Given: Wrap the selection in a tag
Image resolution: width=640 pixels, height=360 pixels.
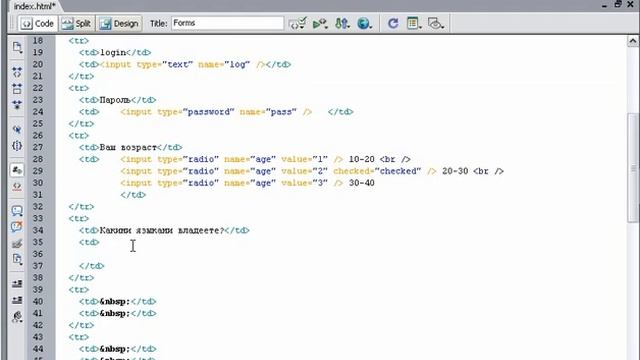Looking at the screenshot, I should click(17, 244).
